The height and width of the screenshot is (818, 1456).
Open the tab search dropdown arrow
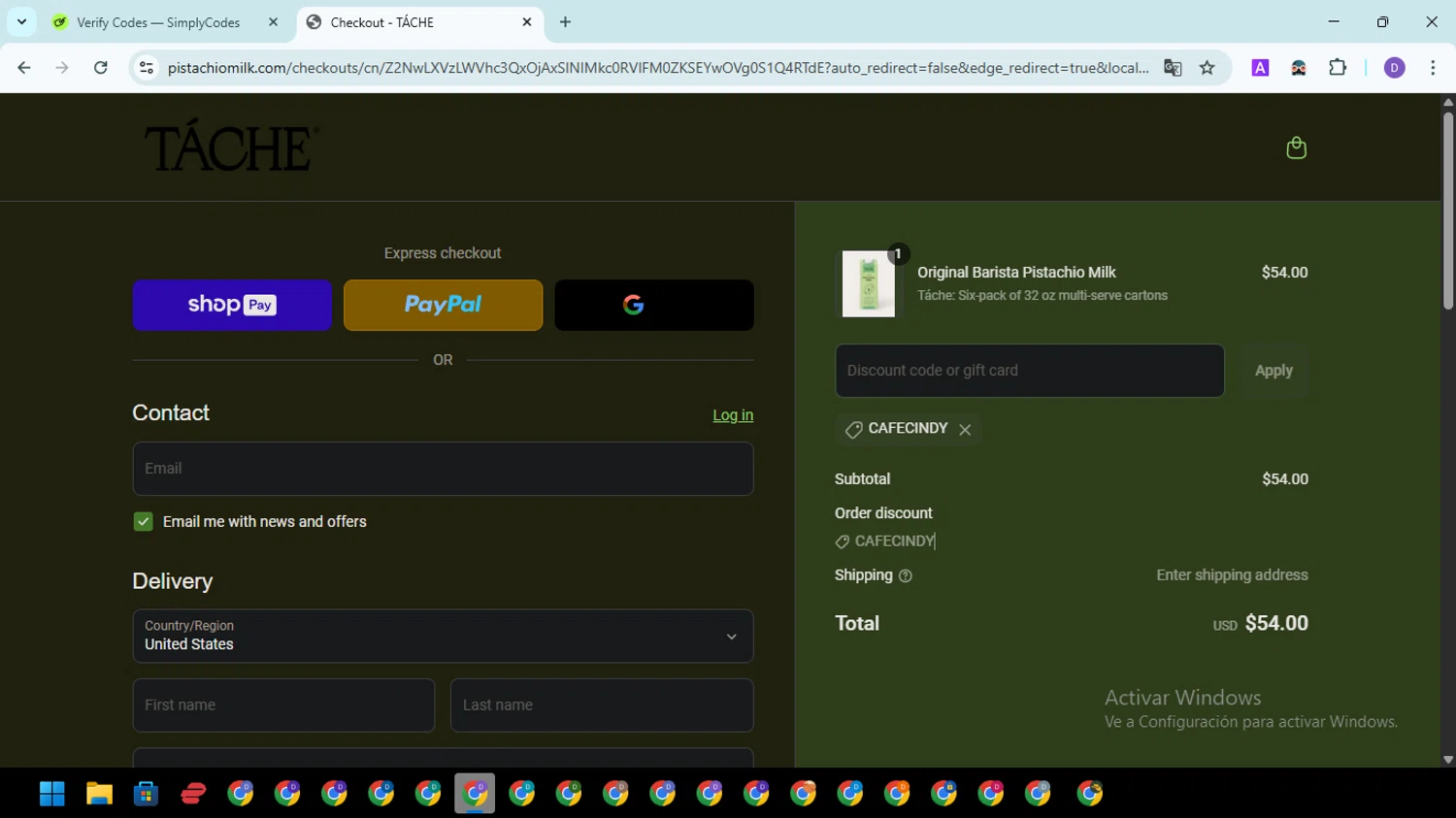pos(21,21)
